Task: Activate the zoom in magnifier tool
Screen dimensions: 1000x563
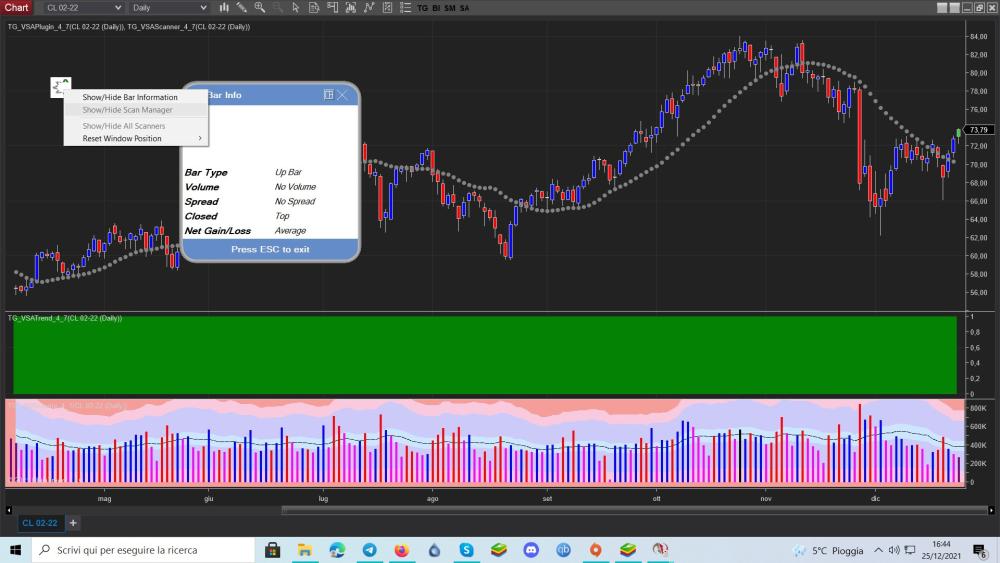Action: coord(260,8)
